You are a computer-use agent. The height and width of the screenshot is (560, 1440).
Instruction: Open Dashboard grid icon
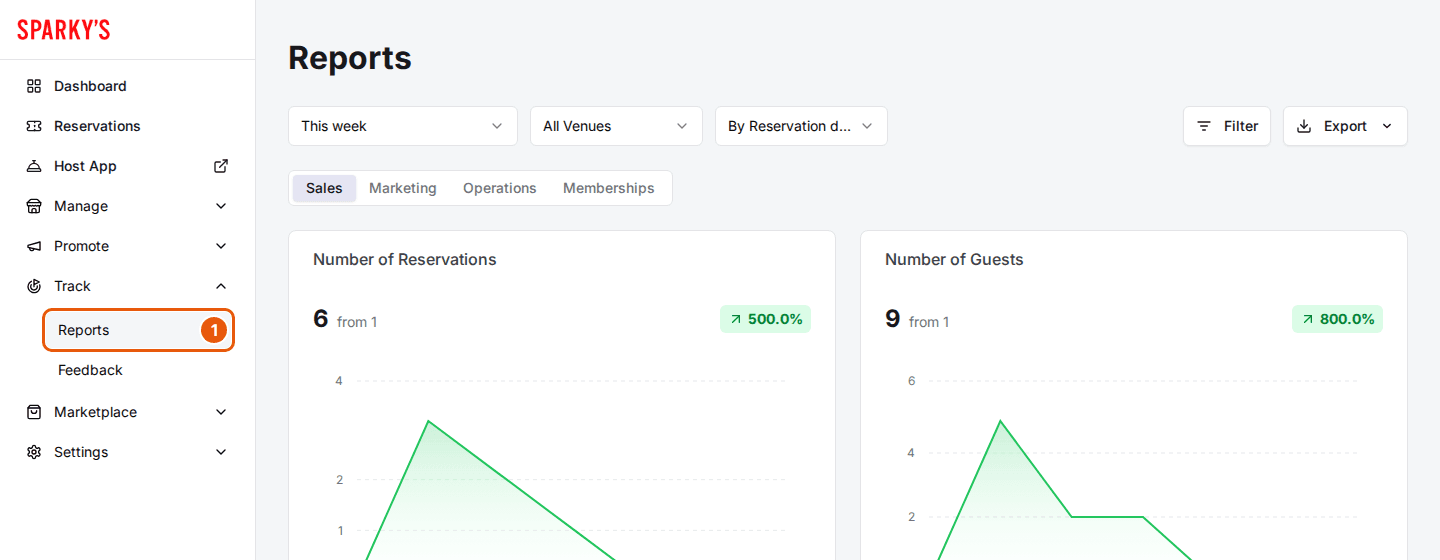click(34, 86)
